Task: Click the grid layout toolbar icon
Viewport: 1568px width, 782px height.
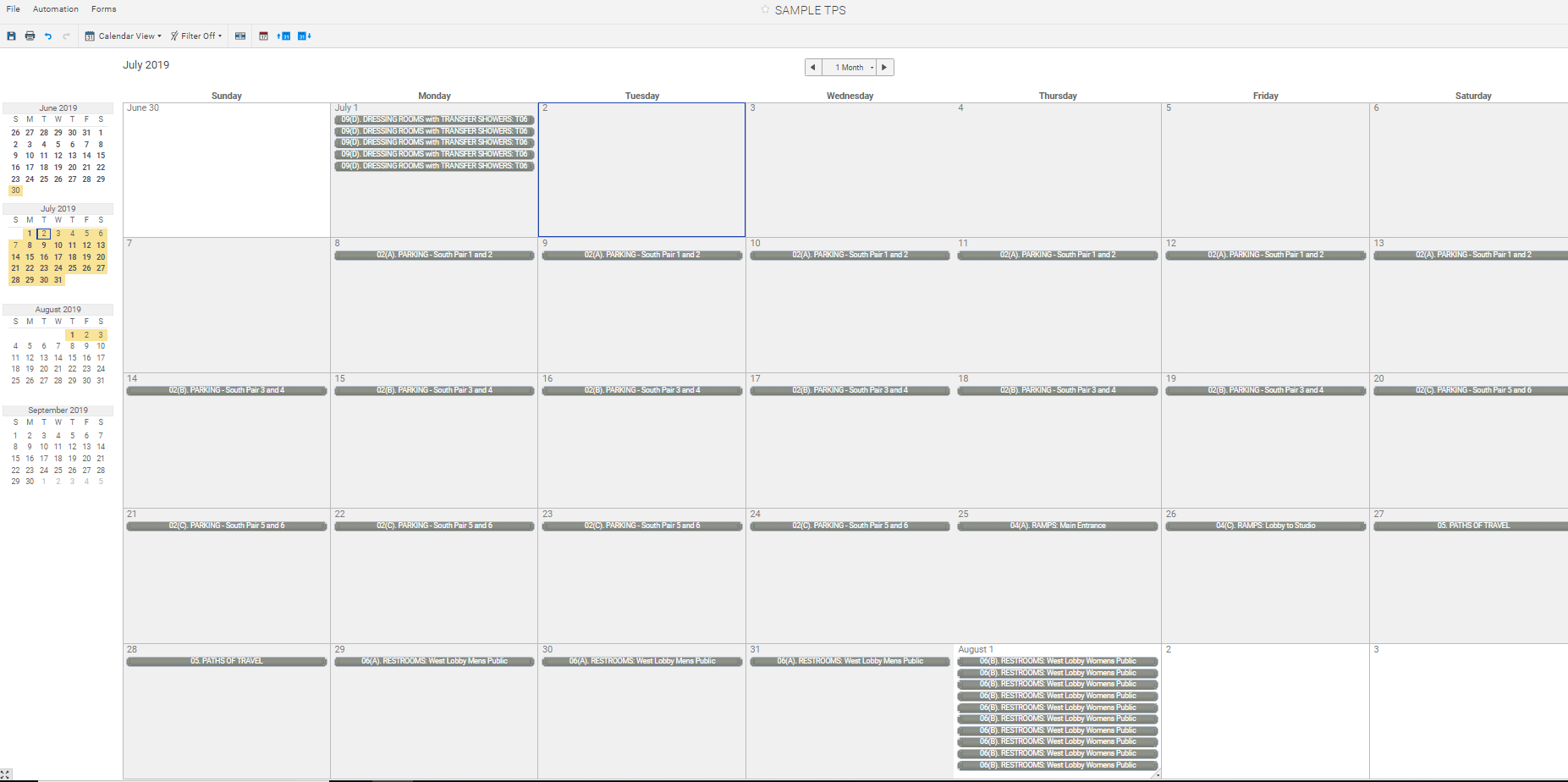Action: (240, 36)
